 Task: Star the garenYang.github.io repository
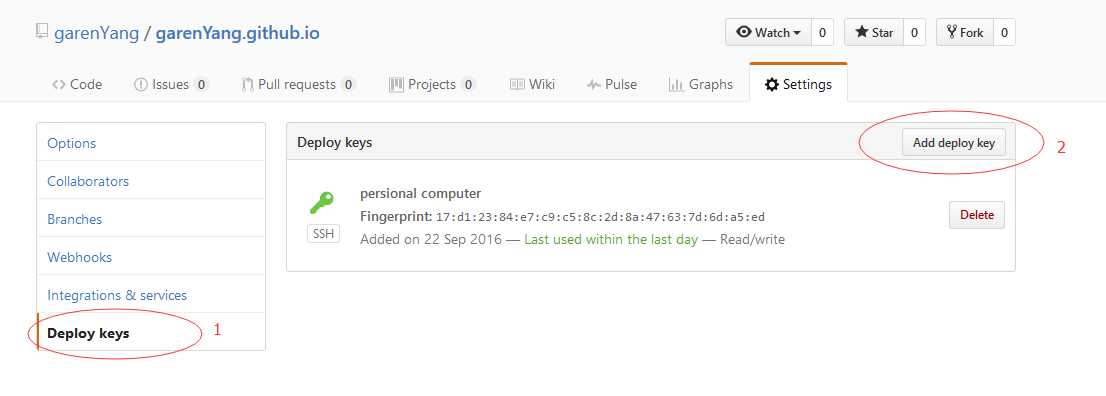874,32
